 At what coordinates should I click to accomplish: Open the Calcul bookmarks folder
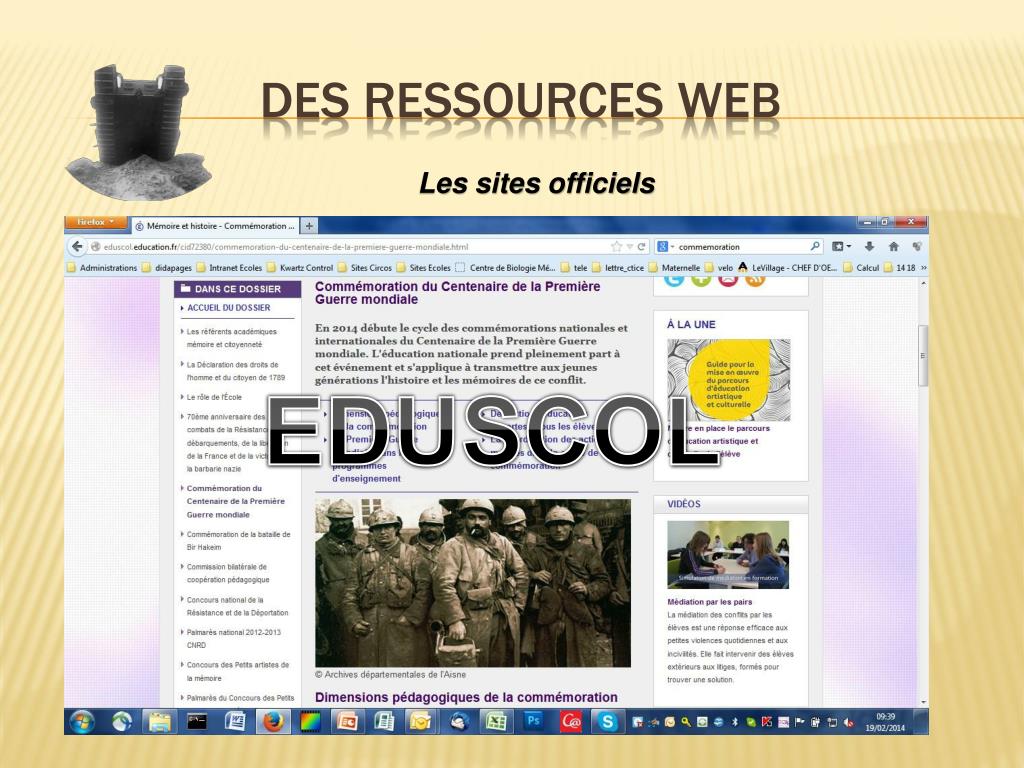point(861,268)
